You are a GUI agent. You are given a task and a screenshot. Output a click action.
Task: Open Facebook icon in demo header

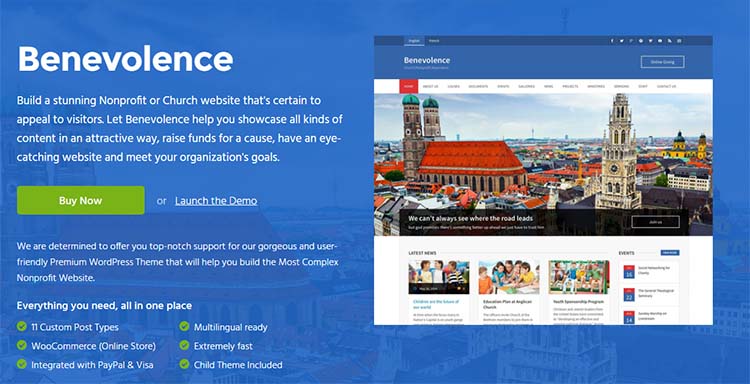click(x=612, y=41)
